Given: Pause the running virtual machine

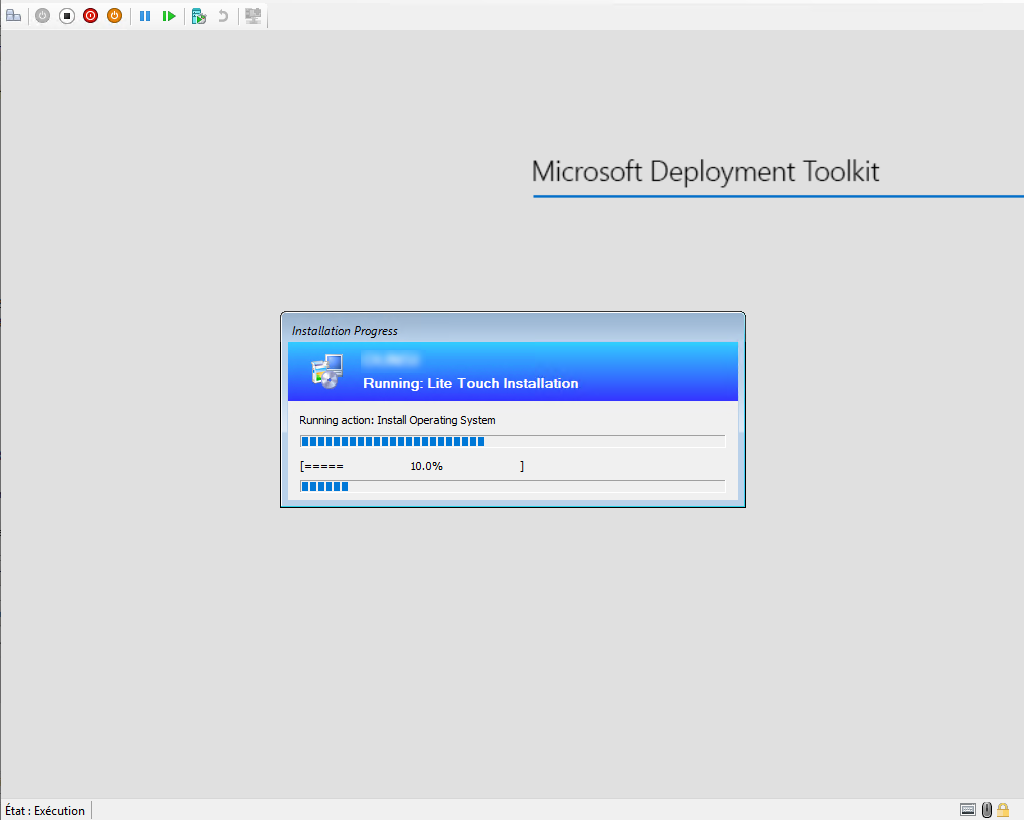Looking at the screenshot, I should (145, 16).
